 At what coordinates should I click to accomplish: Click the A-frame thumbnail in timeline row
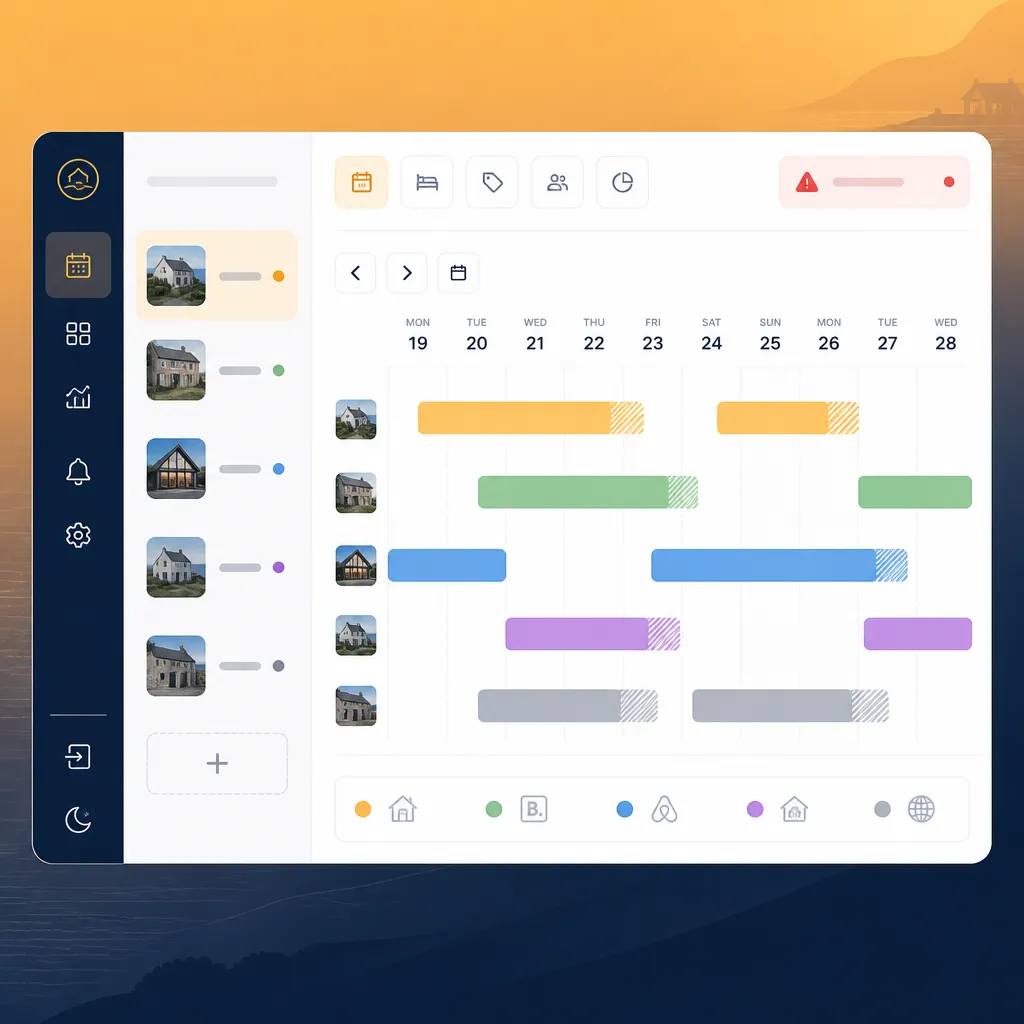[356, 565]
